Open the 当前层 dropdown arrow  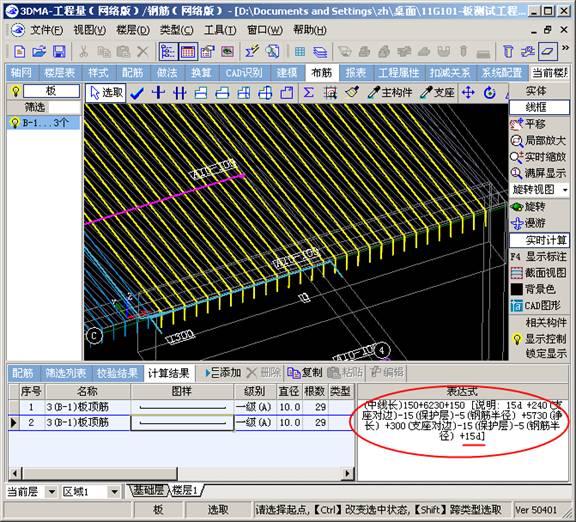coord(52,492)
